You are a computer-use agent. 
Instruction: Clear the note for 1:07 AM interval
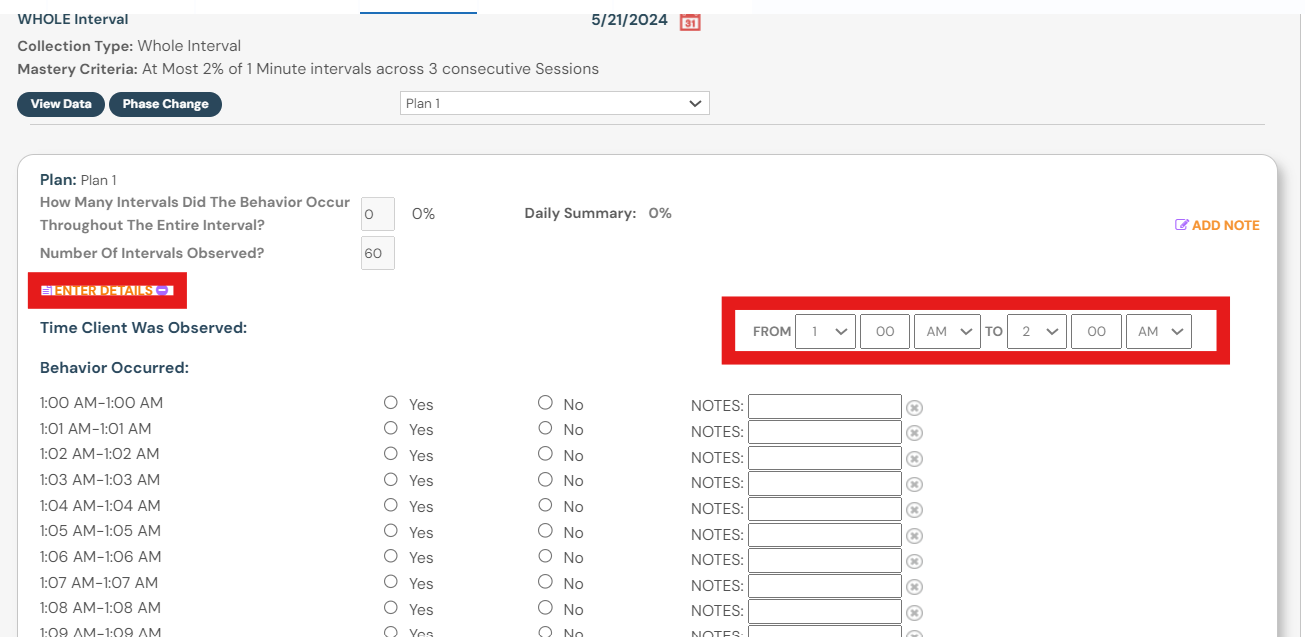pos(914,587)
